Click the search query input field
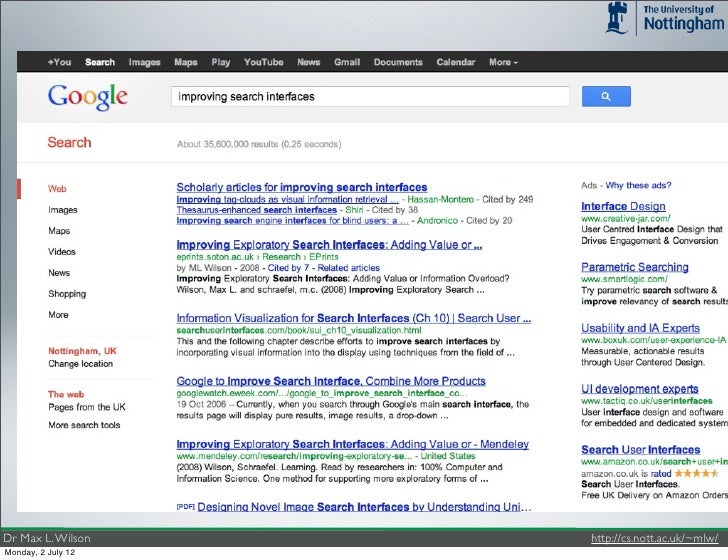Image resolution: width=728 pixels, height=560 pixels. tap(370, 97)
